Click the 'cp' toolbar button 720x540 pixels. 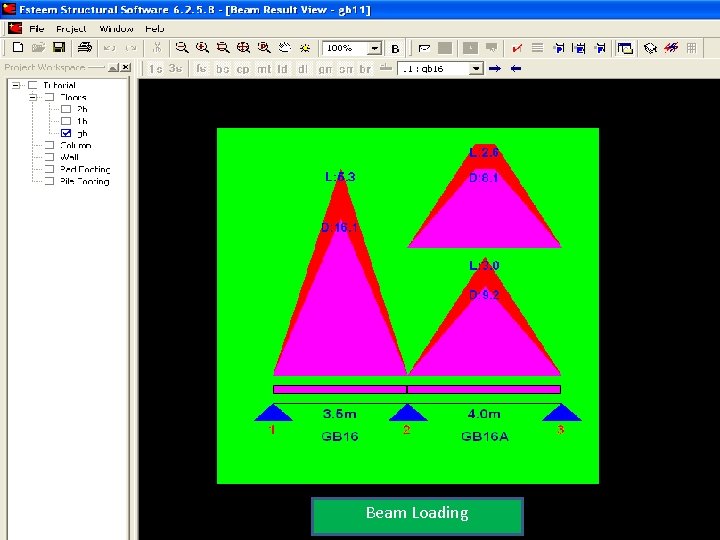point(243,69)
